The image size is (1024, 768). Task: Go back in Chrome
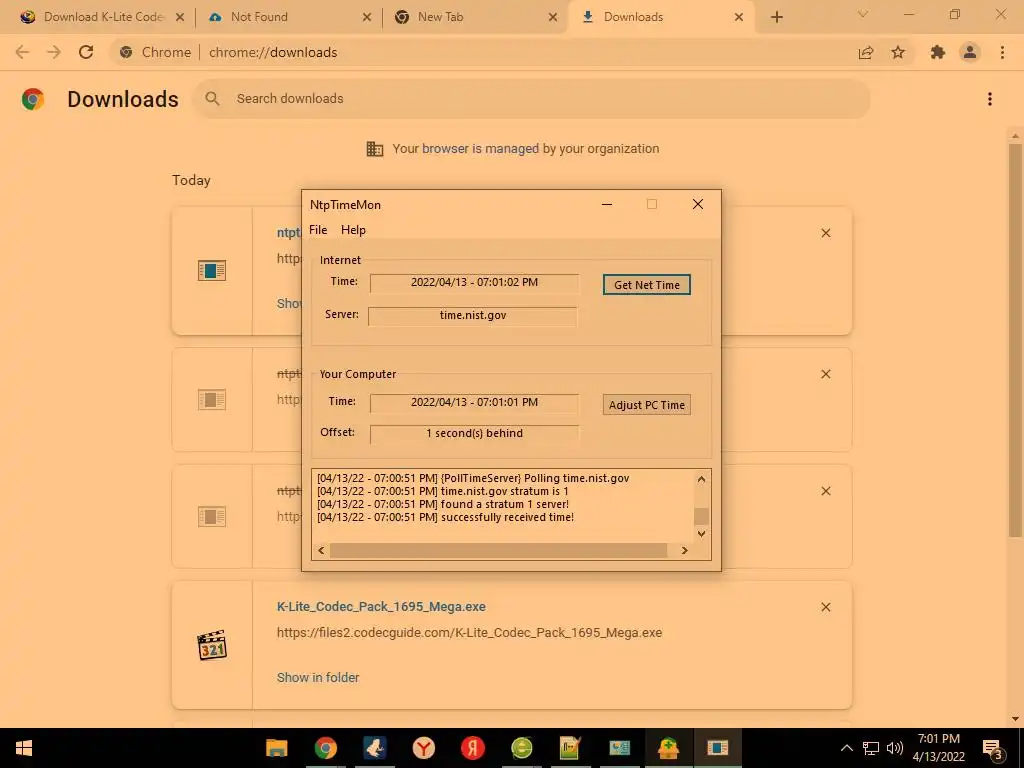(22, 52)
